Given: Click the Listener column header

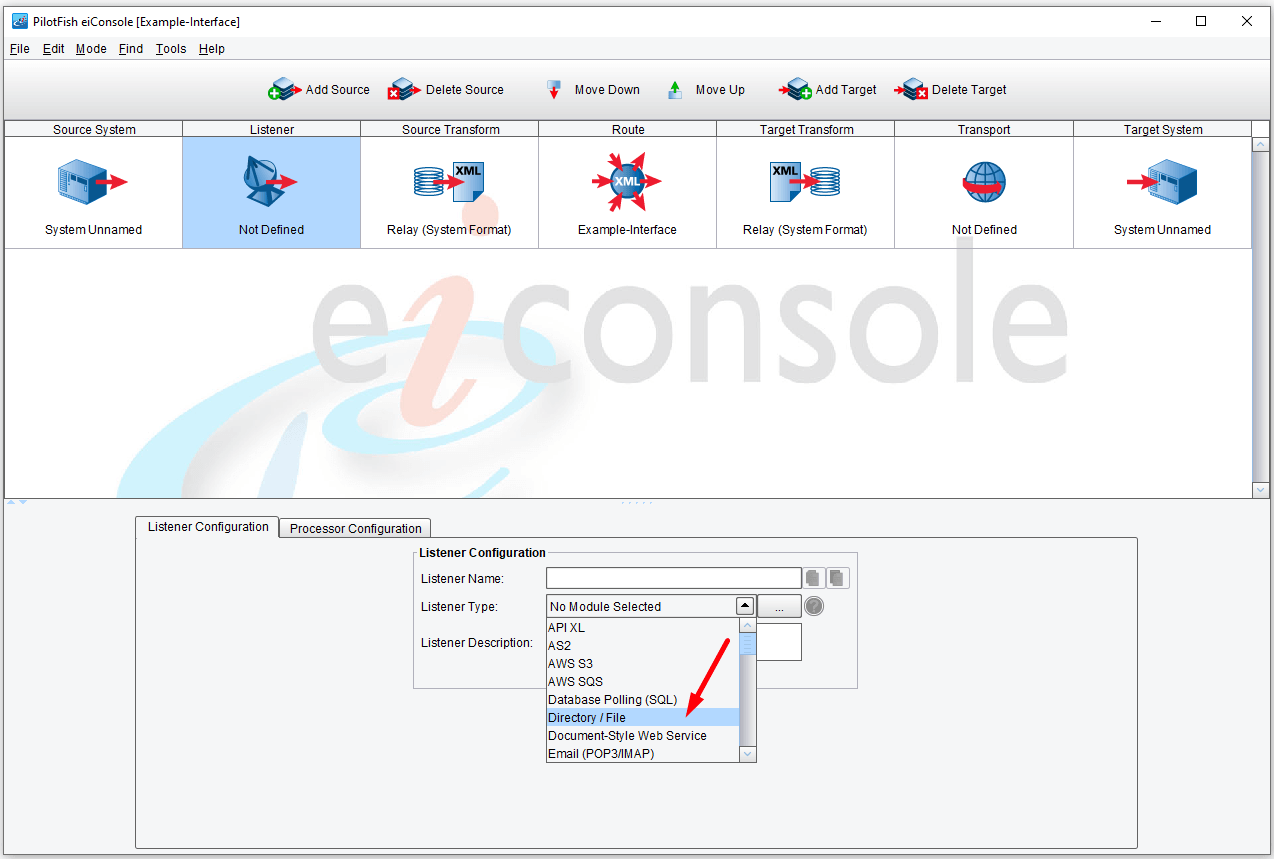Looking at the screenshot, I should click(x=271, y=129).
